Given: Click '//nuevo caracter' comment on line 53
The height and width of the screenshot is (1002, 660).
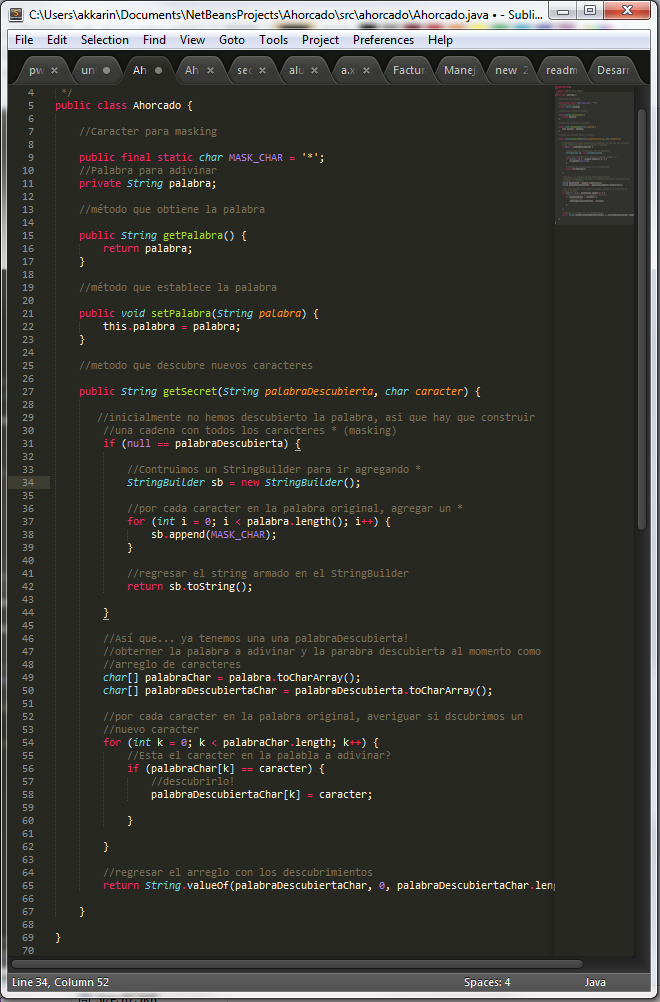Looking at the screenshot, I should [x=151, y=729].
